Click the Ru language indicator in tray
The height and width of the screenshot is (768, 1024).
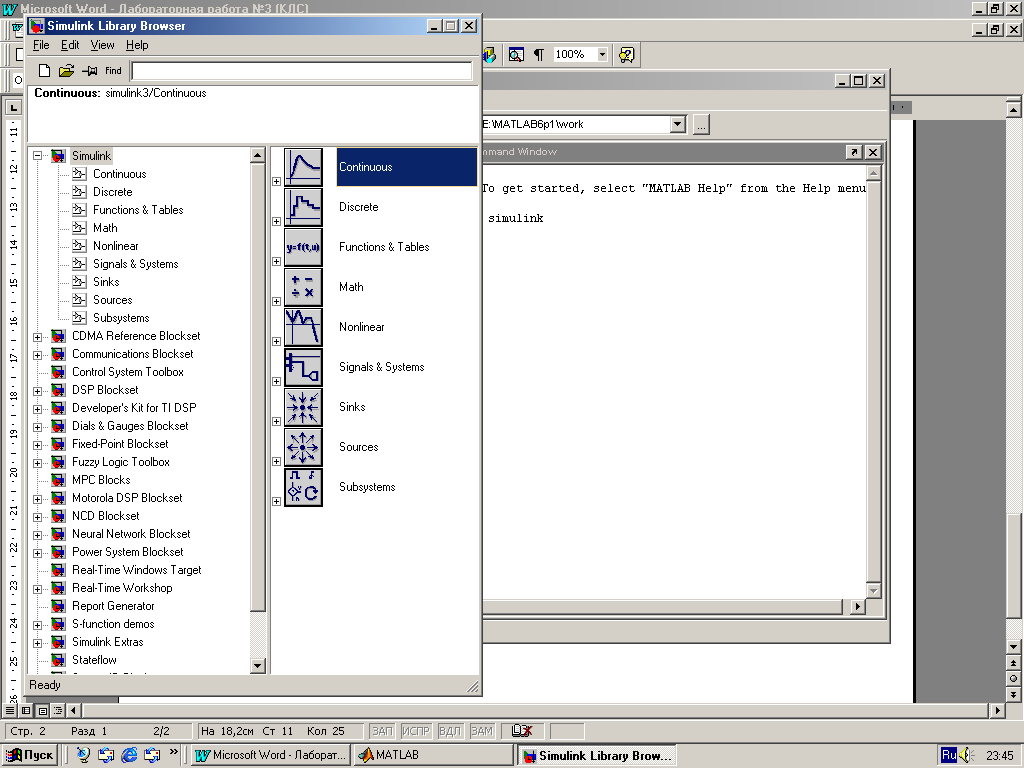949,755
